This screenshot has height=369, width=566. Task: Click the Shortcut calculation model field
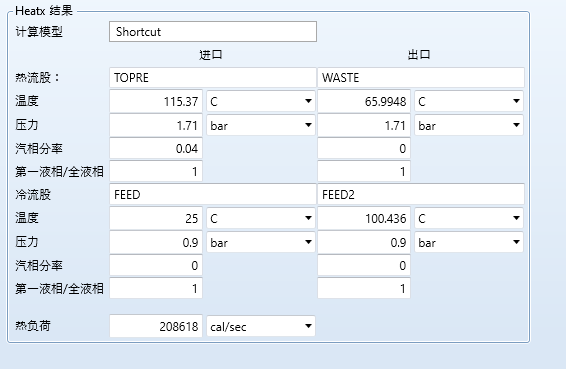[213, 32]
